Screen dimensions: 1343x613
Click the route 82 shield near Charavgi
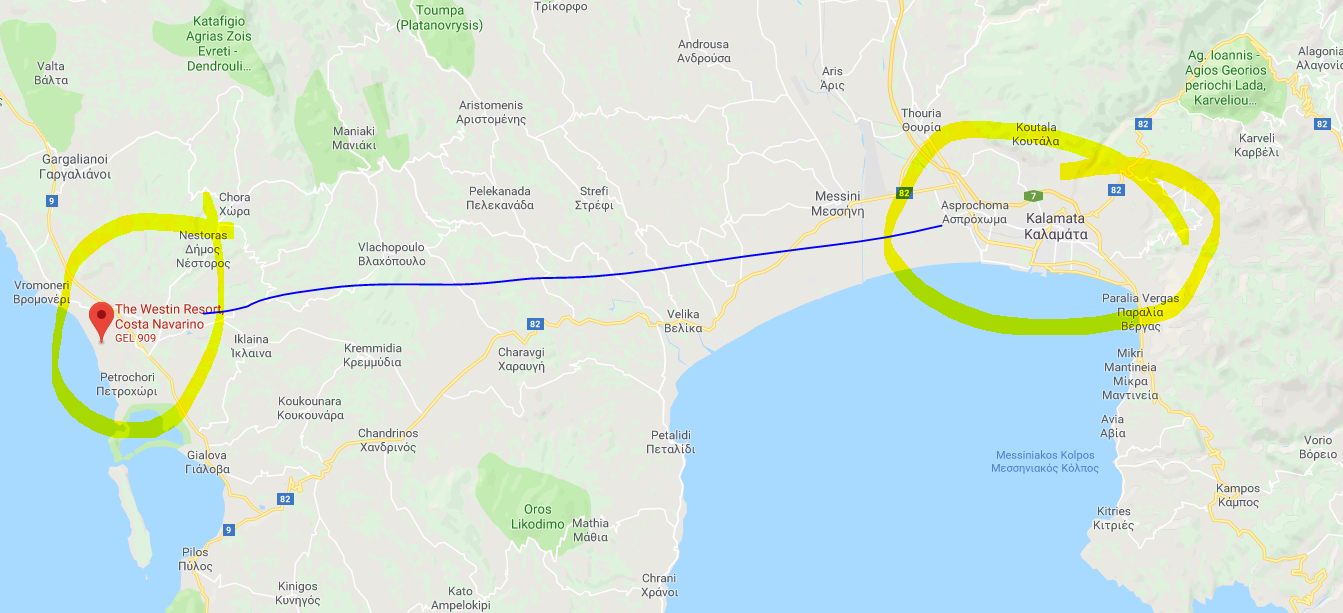(536, 325)
